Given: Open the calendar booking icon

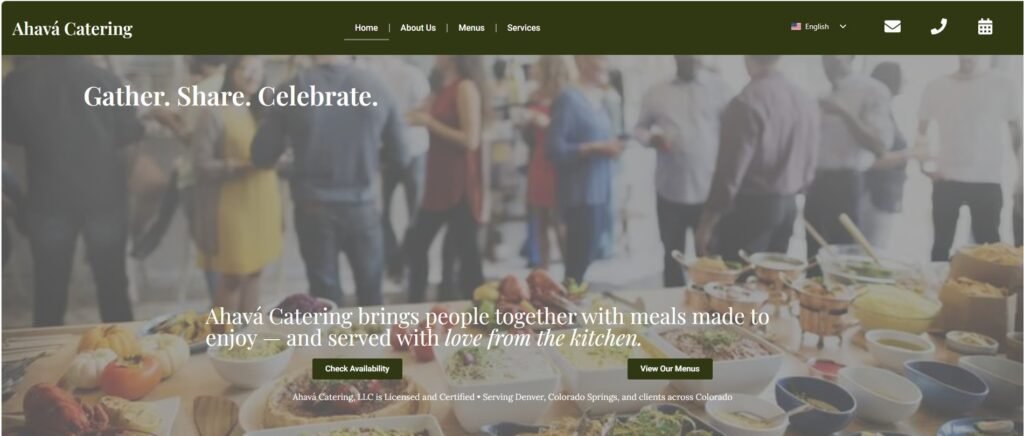Looking at the screenshot, I should [985, 27].
